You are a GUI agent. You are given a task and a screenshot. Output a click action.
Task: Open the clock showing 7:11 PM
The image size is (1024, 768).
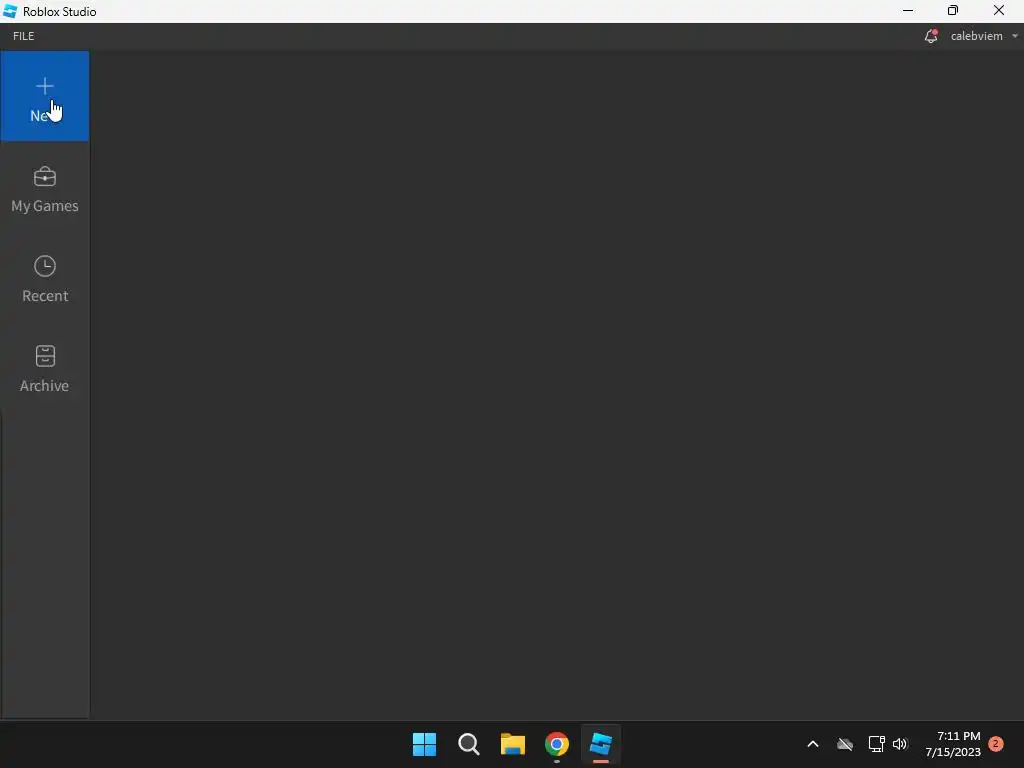[x=953, y=744]
